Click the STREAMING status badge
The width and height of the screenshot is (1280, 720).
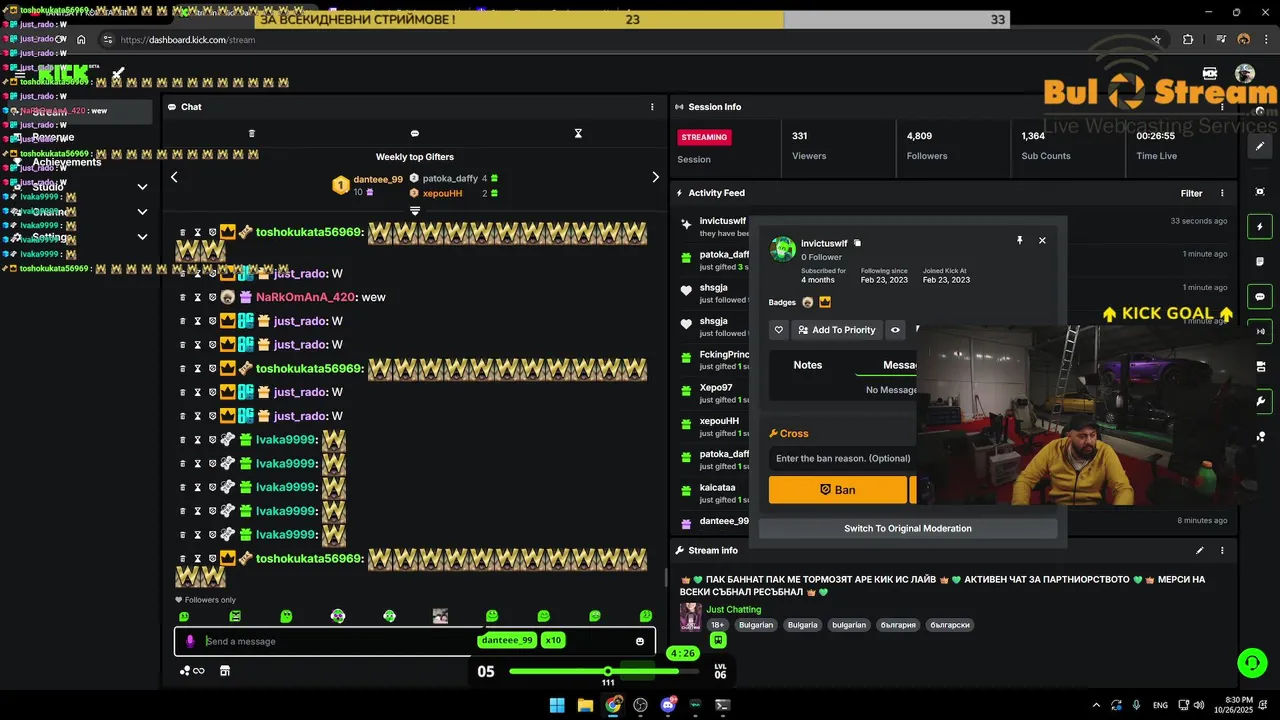[x=704, y=137]
